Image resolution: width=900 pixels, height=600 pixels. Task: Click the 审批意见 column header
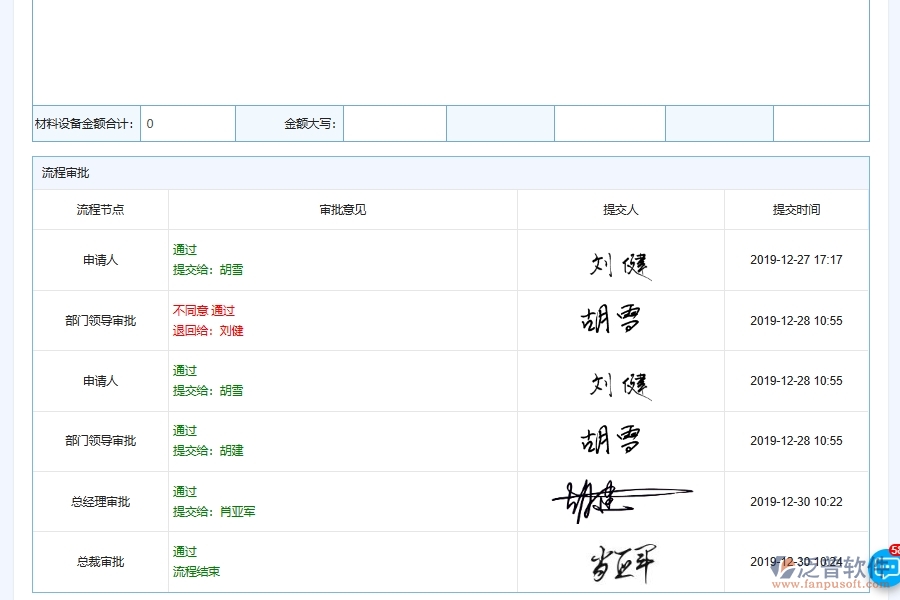pyautogui.click(x=341, y=209)
